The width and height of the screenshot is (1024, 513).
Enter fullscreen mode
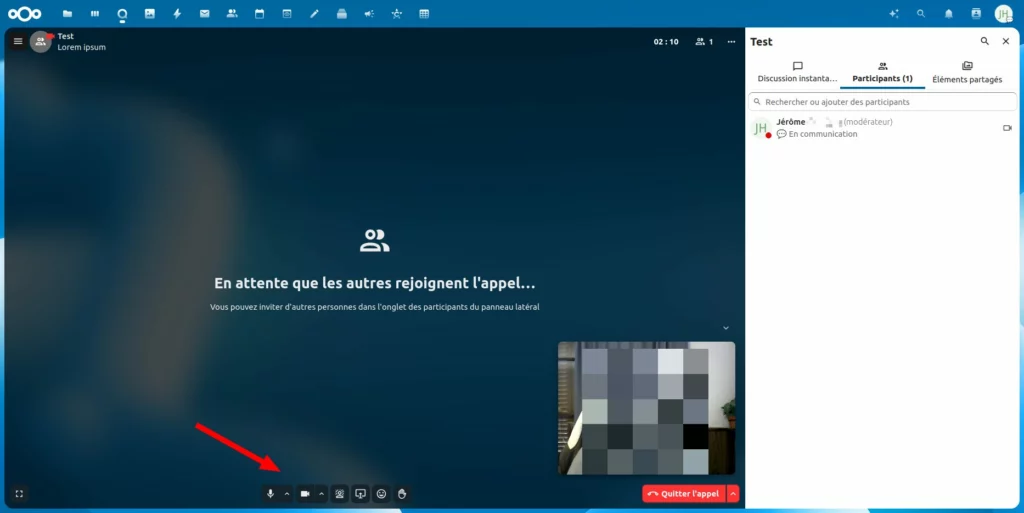(18, 494)
